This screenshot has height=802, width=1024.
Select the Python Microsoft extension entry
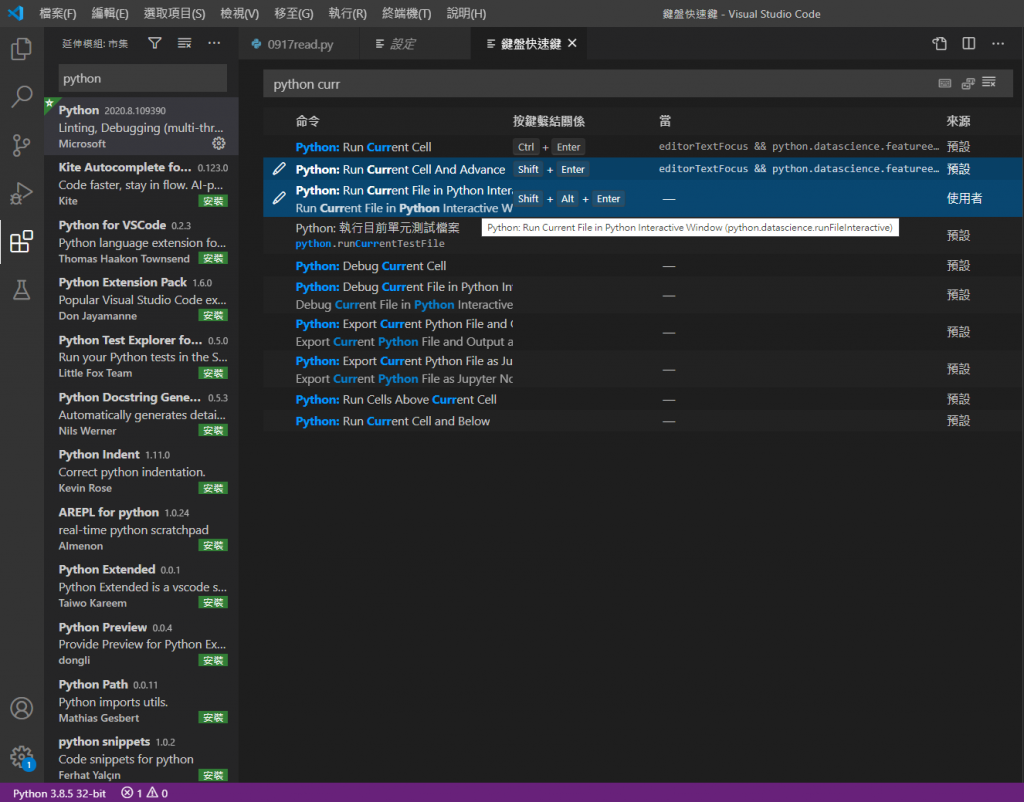point(141,126)
